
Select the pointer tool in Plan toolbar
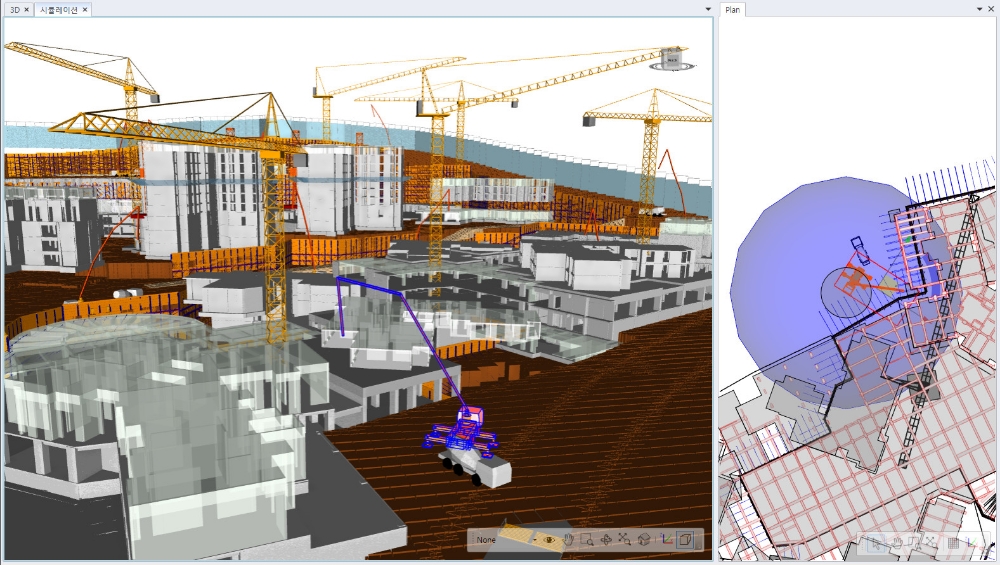click(877, 543)
